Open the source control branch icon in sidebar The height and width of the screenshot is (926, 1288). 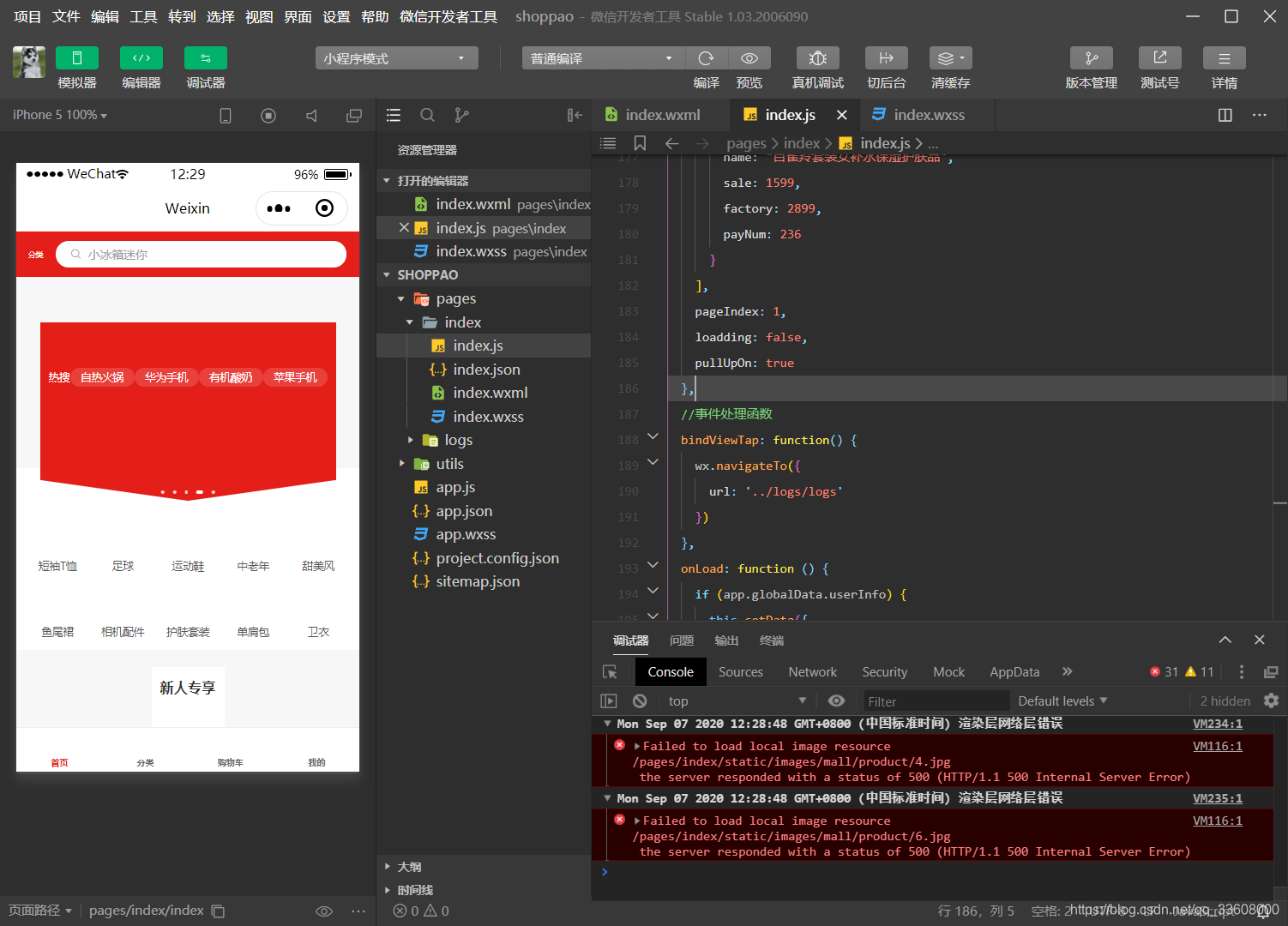point(461,115)
